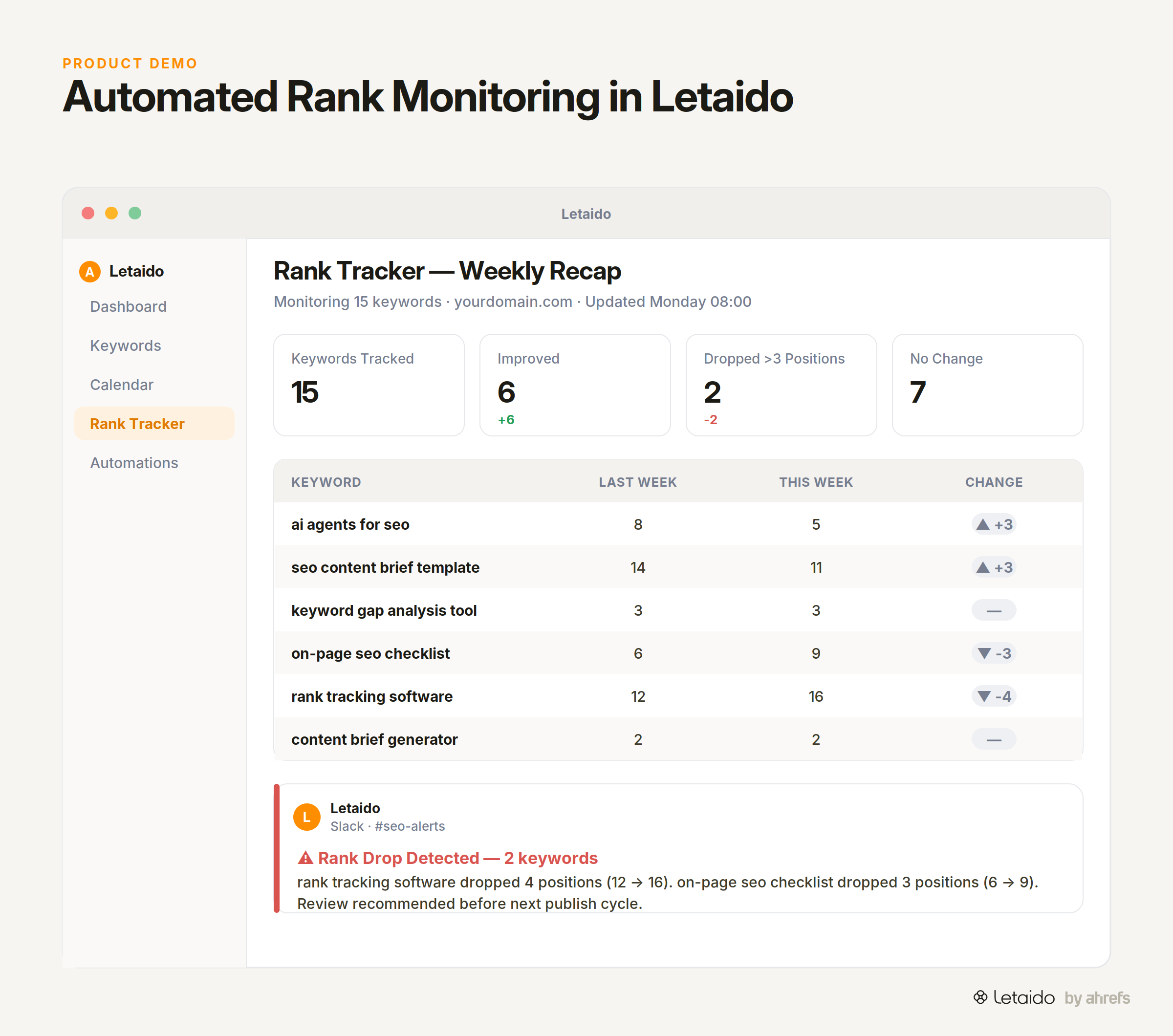The width and height of the screenshot is (1173, 1036).
Task: Open the Keywords Tracked card
Action: (369, 385)
